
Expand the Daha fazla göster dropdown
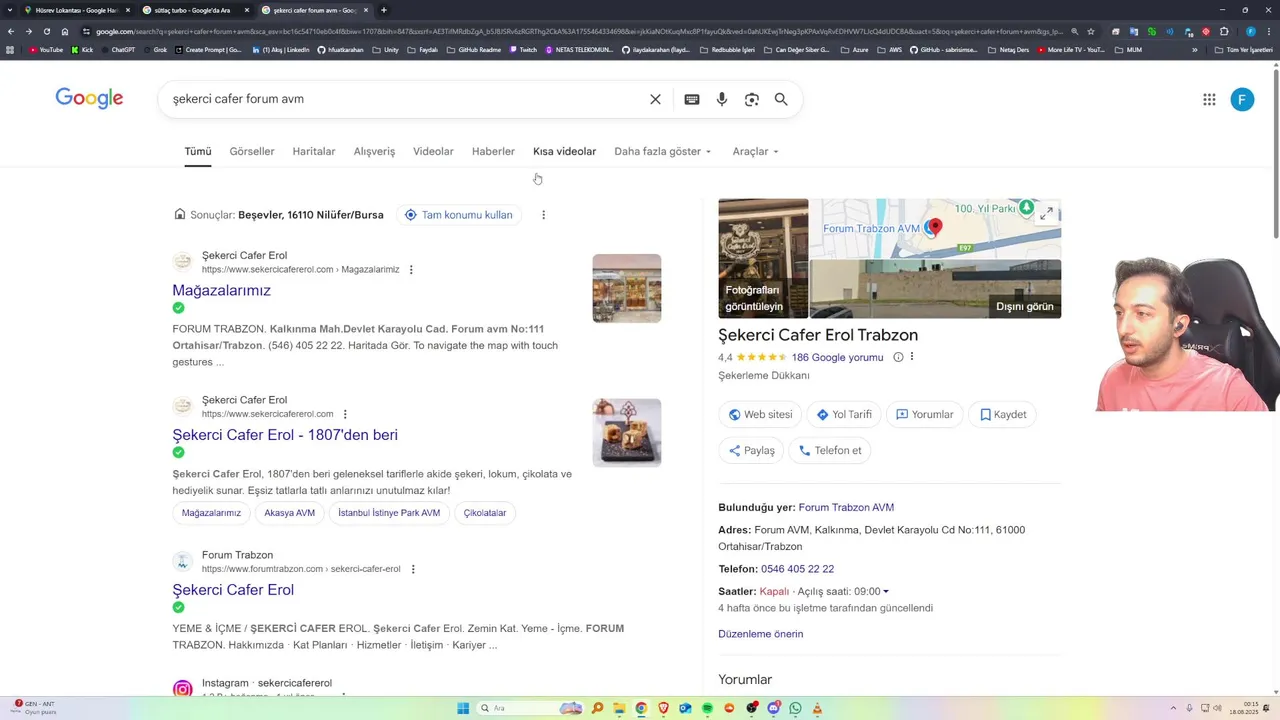(x=662, y=152)
